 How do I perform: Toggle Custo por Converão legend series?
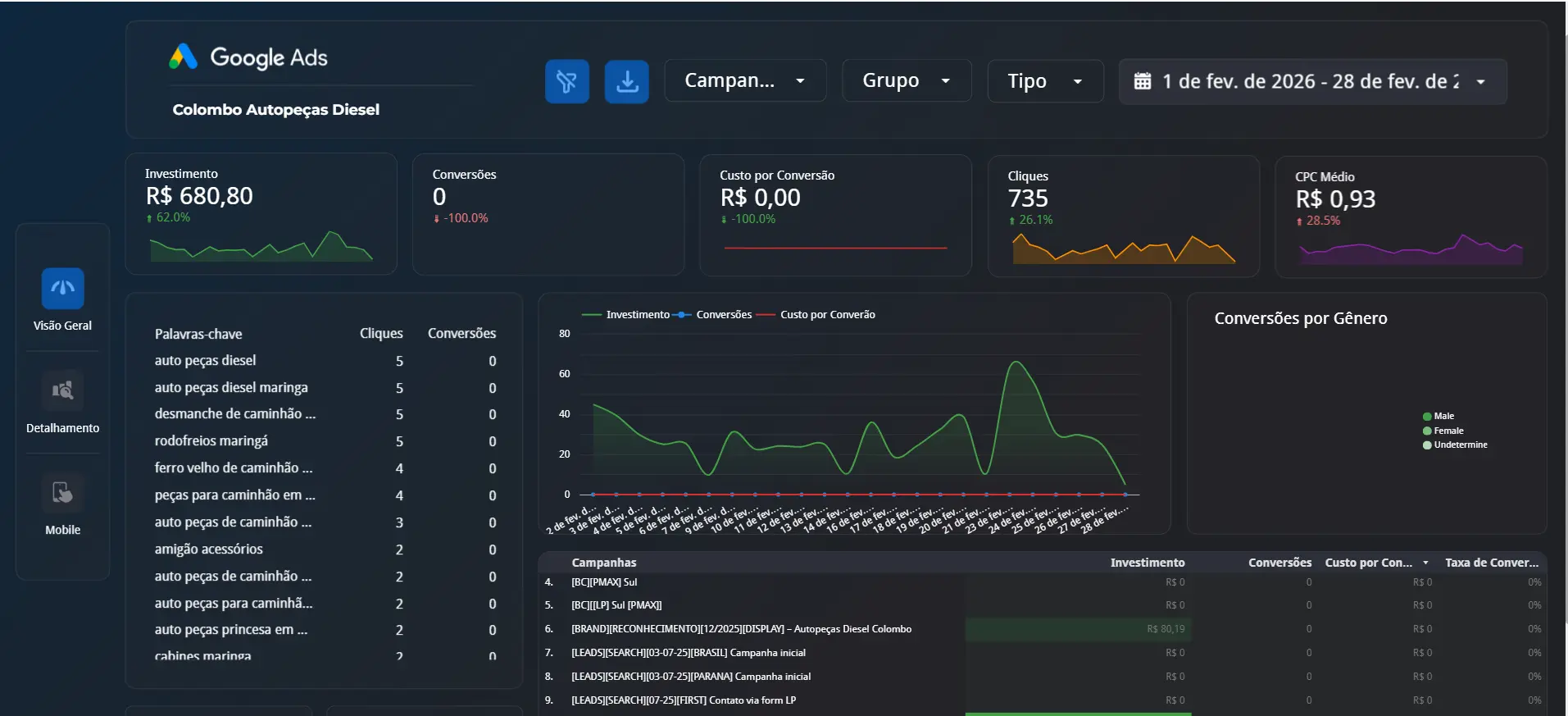(827, 315)
